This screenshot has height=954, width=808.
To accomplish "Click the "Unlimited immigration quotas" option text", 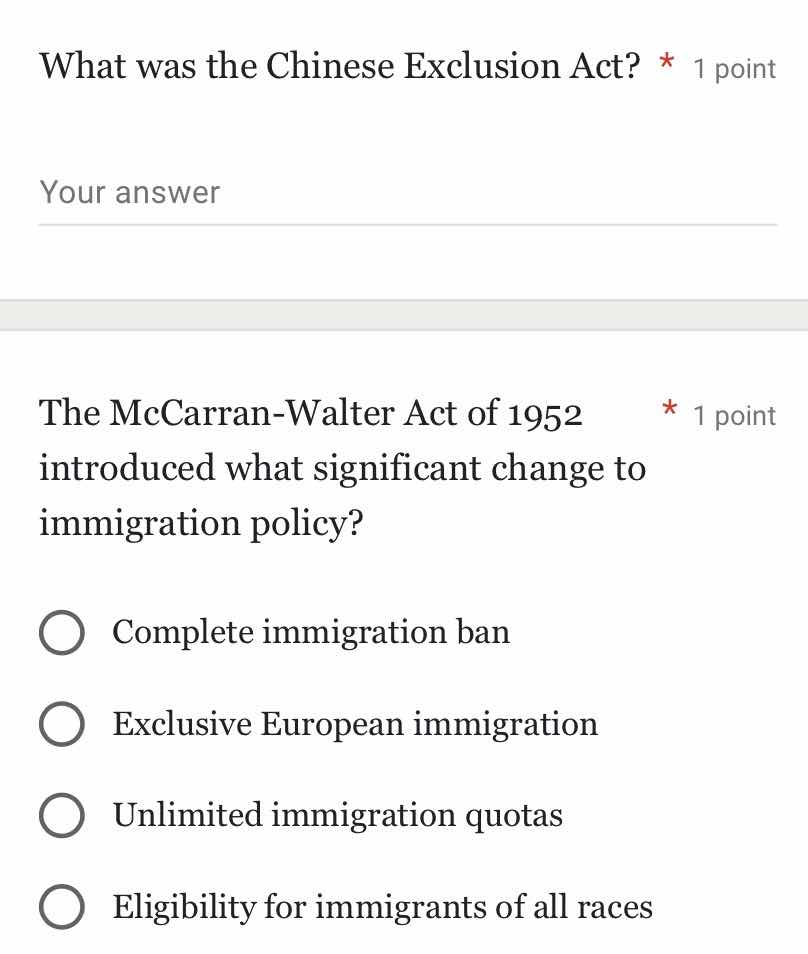I will (x=338, y=816).
